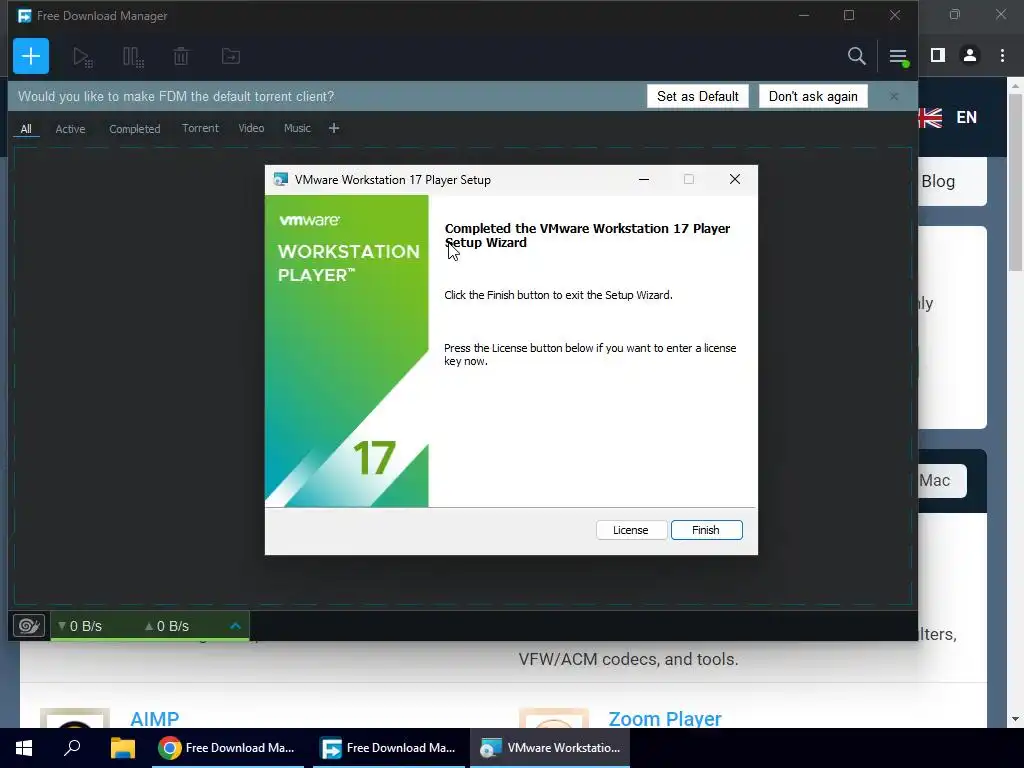This screenshot has height=768, width=1024.
Task: Open the Windows Start menu
Action: click(24, 748)
